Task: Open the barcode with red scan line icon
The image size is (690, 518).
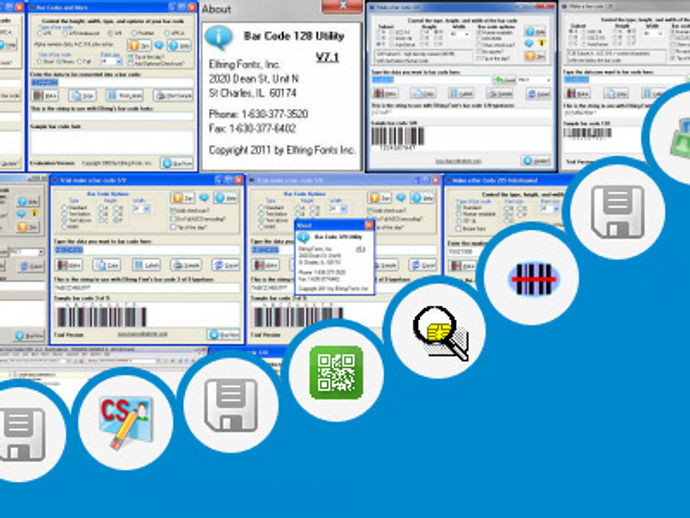Action: pyautogui.click(x=533, y=279)
